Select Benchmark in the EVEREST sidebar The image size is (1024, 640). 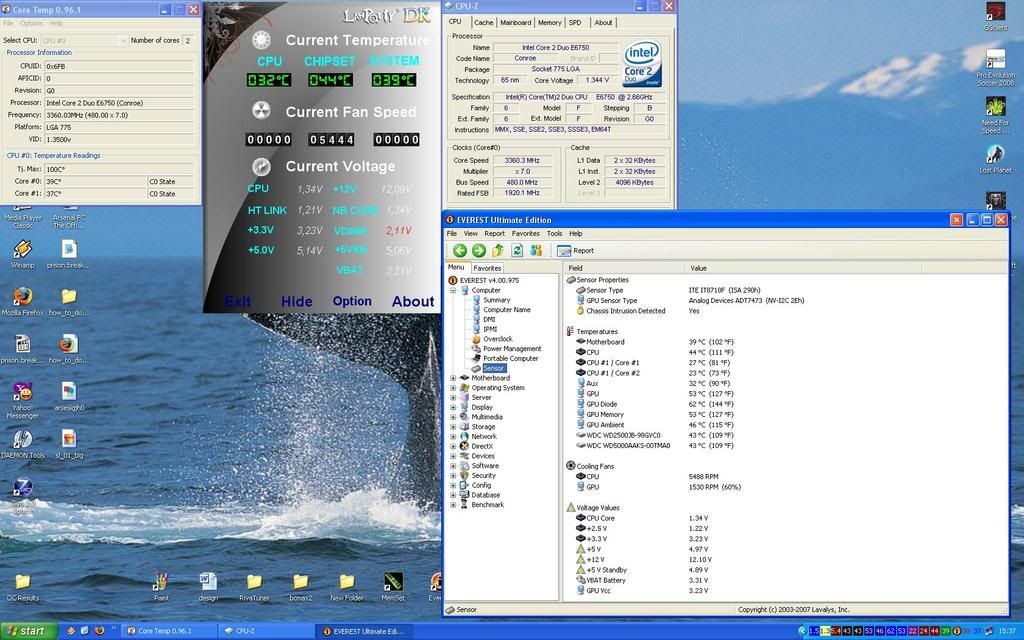click(490, 504)
